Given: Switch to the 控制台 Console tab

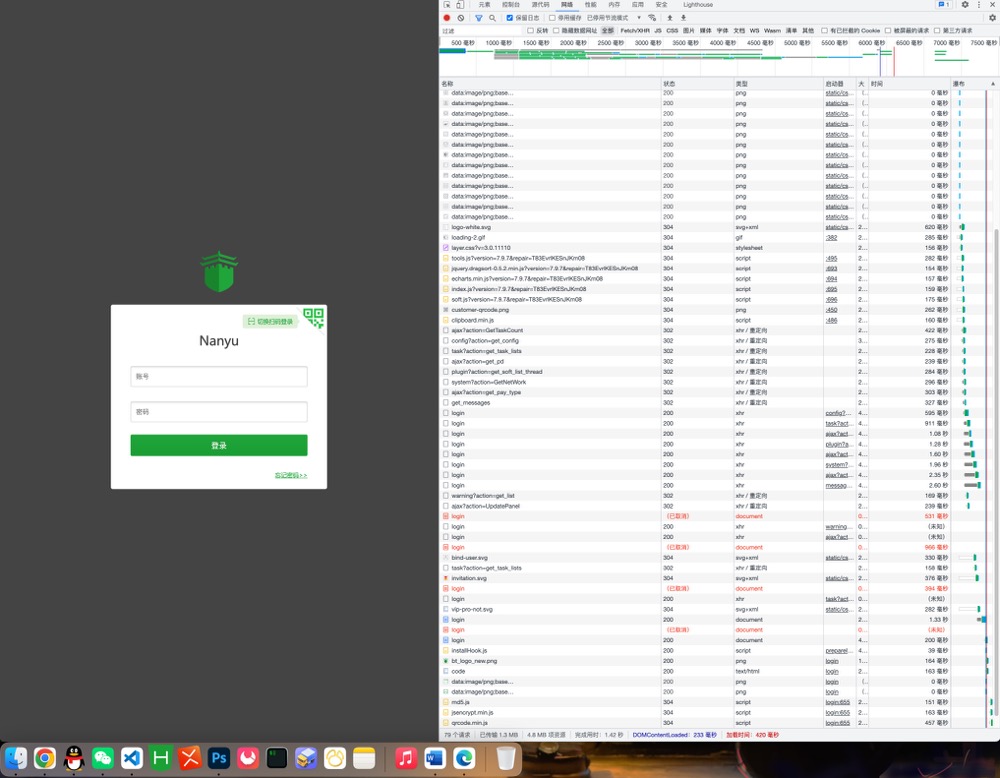Looking at the screenshot, I should (511, 4).
